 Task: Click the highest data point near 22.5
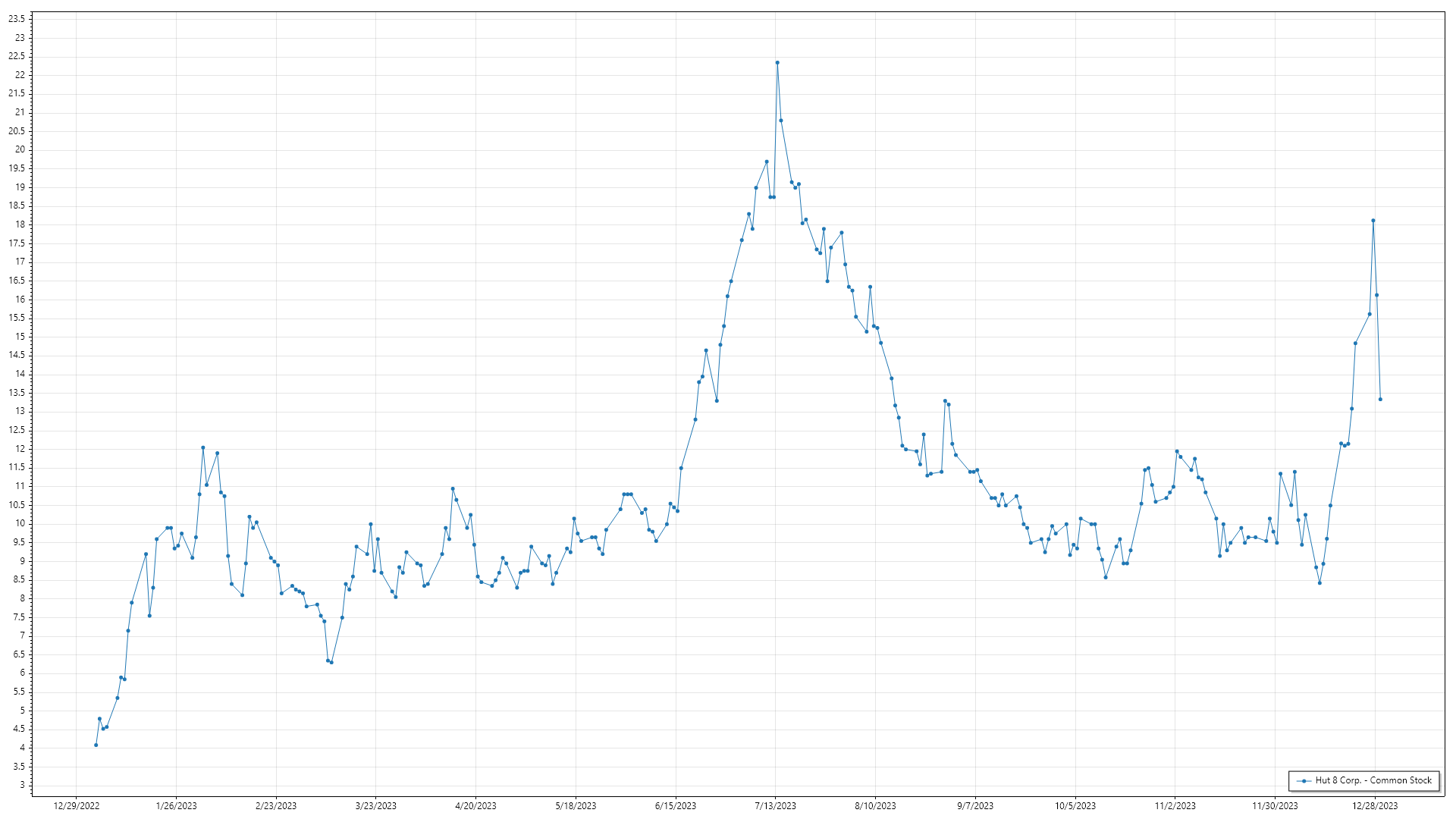point(777,63)
